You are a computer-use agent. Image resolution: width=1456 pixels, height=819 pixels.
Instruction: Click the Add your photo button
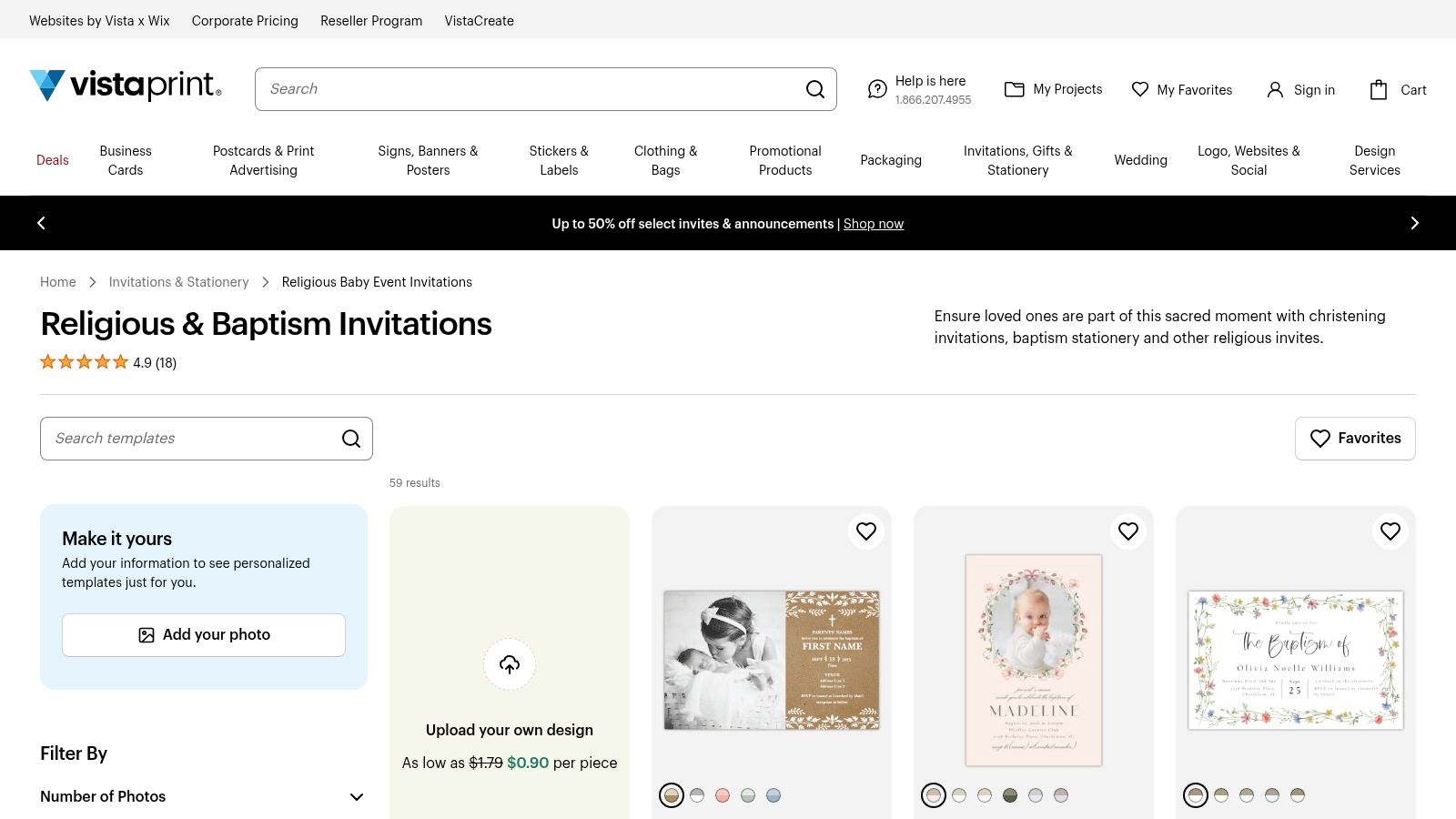pos(204,635)
